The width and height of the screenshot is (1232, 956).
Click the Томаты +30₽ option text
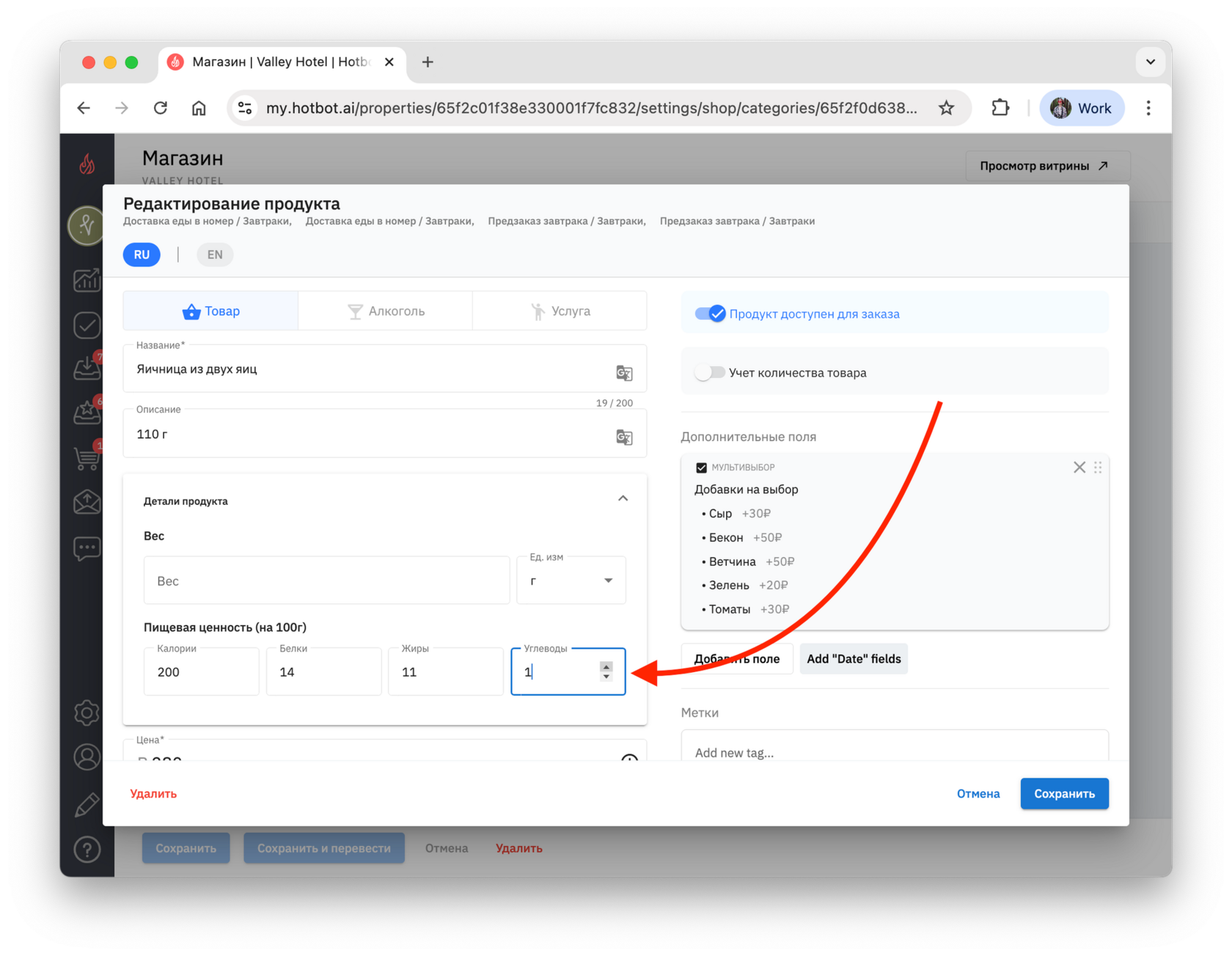(749, 609)
